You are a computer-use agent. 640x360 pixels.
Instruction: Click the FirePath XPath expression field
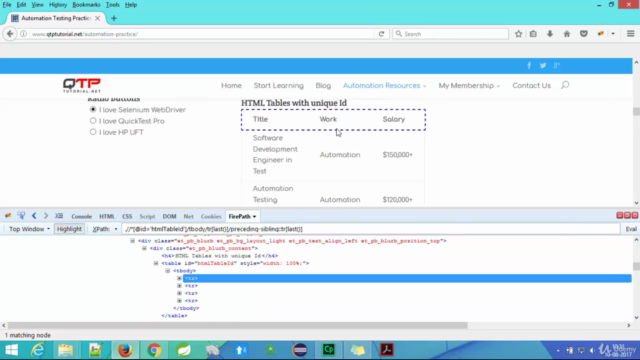[x=371, y=229]
